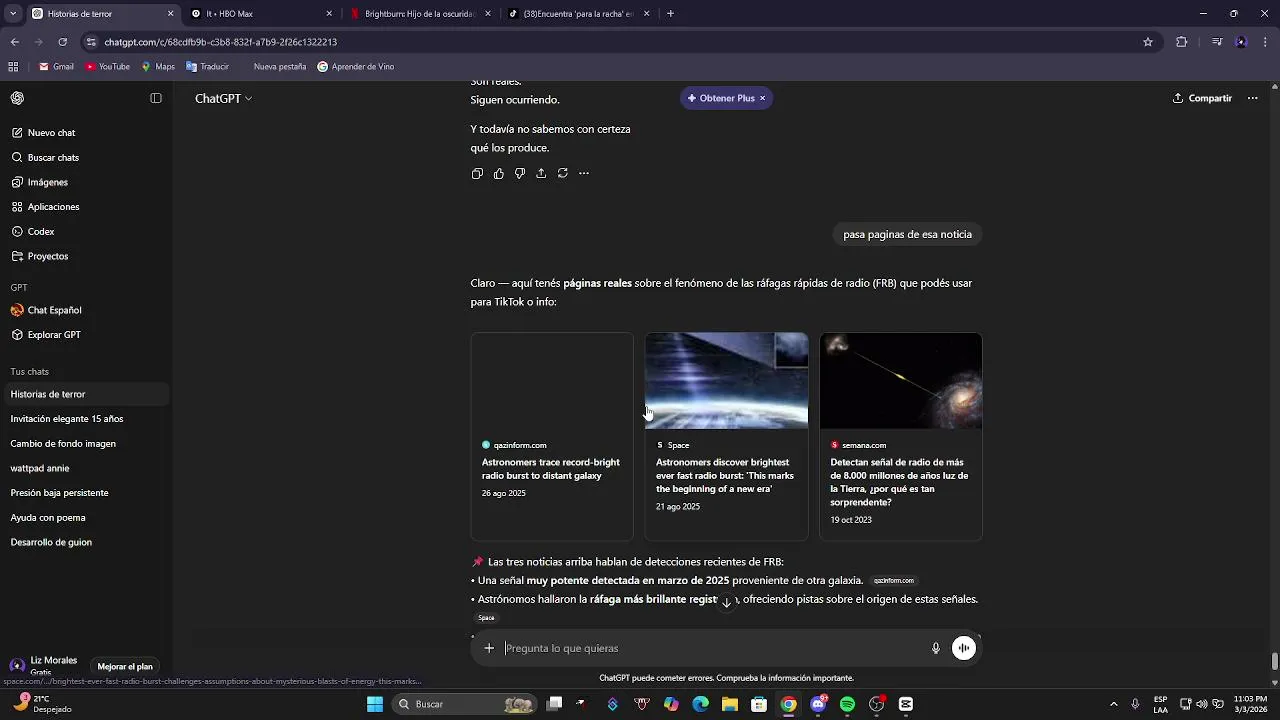Viewport: 1280px width, 720px height.
Task: Open the 'Cambio de fondo imagen' chat
Action: click(x=85, y=444)
